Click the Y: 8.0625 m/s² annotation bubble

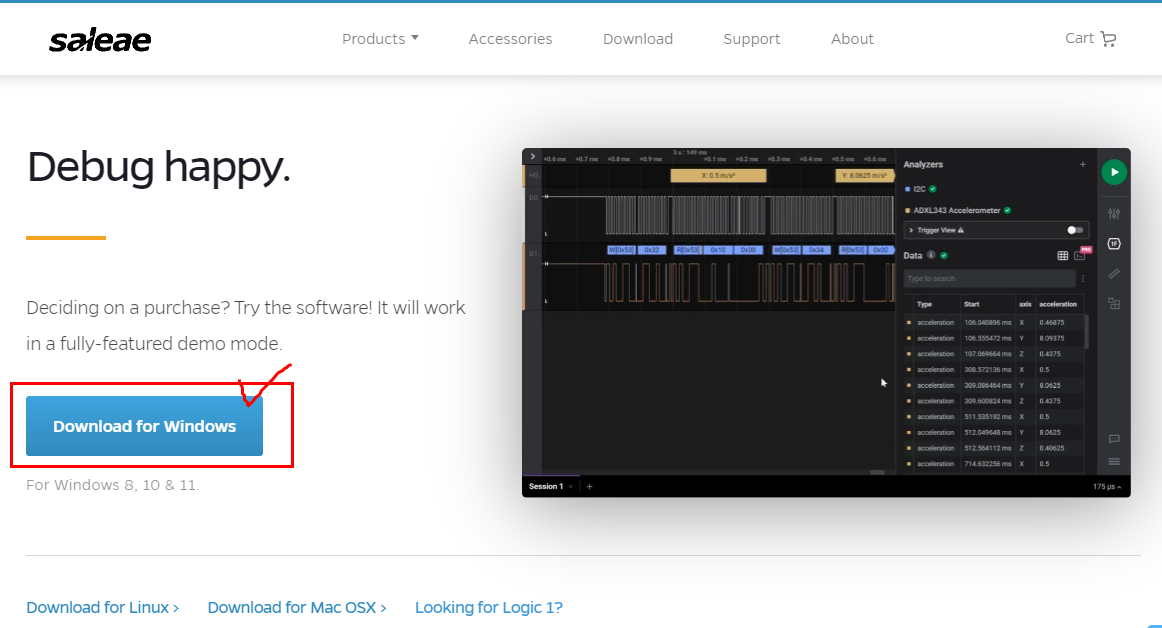pyautogui.click(x=865, y=176)
